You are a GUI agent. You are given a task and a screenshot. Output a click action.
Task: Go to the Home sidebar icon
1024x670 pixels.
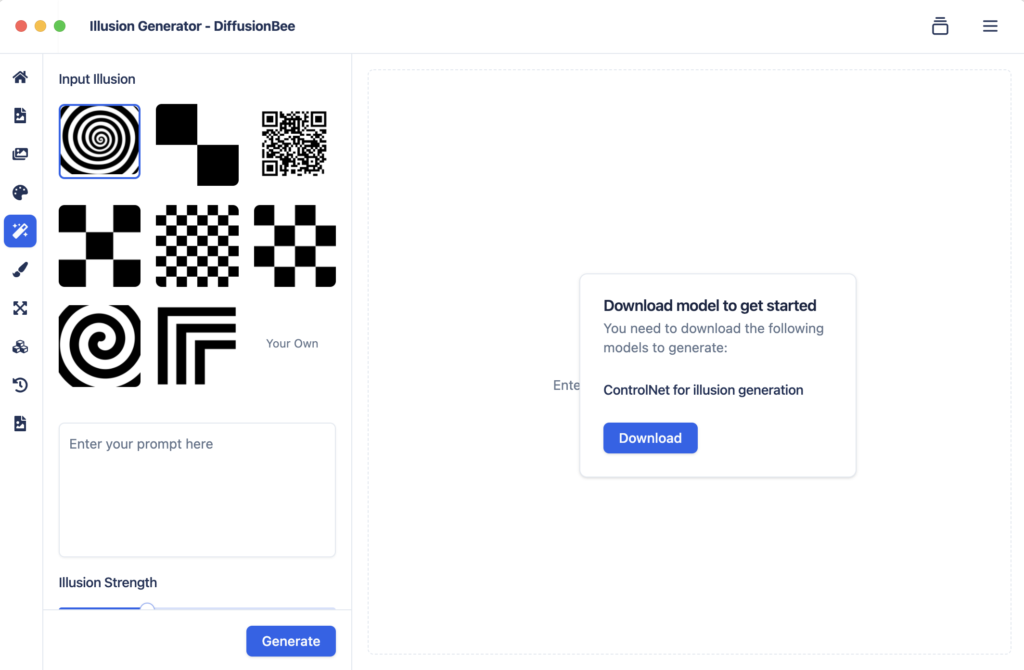pos(20,77)
